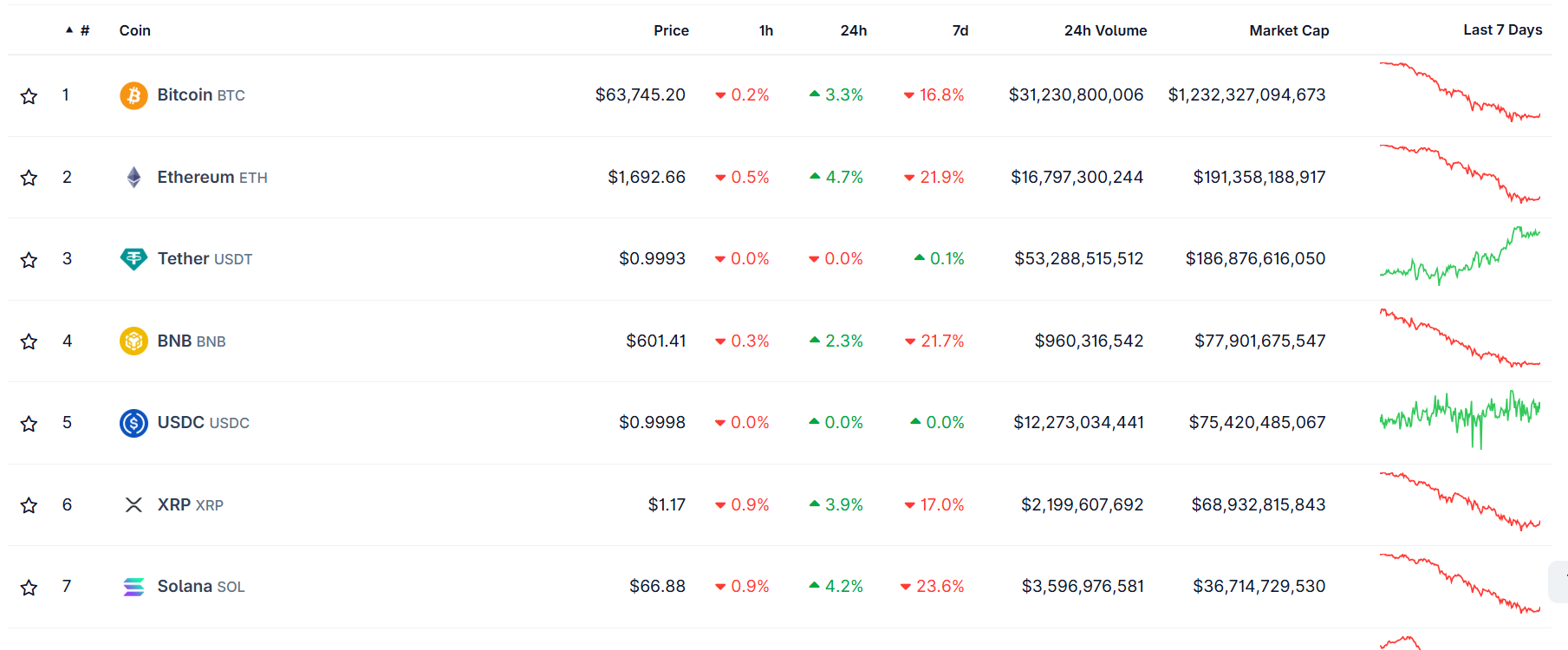
Task: Sort by the 7d column header
Action: click(960, 30)
